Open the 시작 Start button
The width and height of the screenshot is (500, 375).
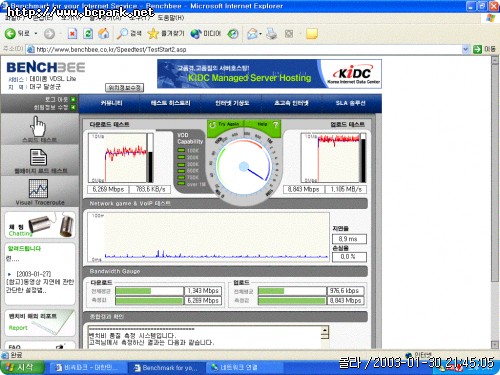[x=22, y=367]
